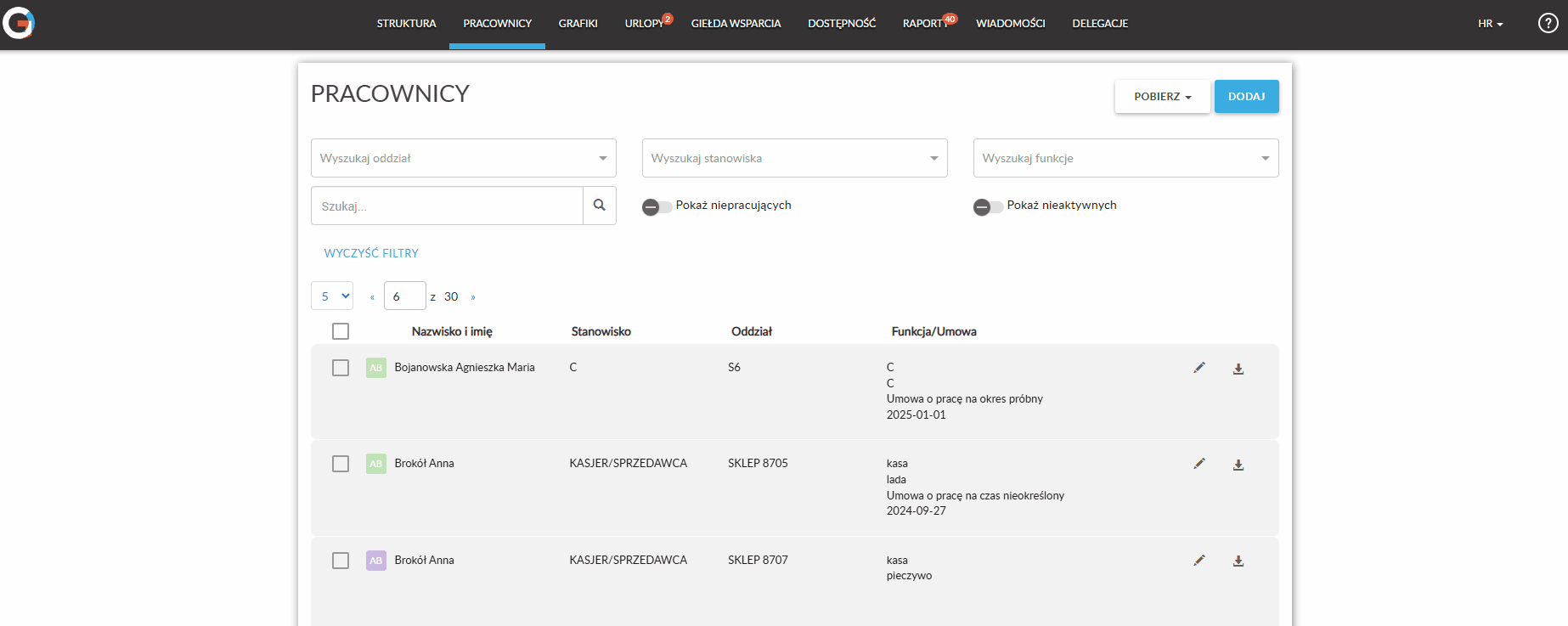Tick the checkbox for Bojanowska Agnieszka Maria
Image resolution: width=1568 pixels, height=626 pixels.
[x=341, y=368]
